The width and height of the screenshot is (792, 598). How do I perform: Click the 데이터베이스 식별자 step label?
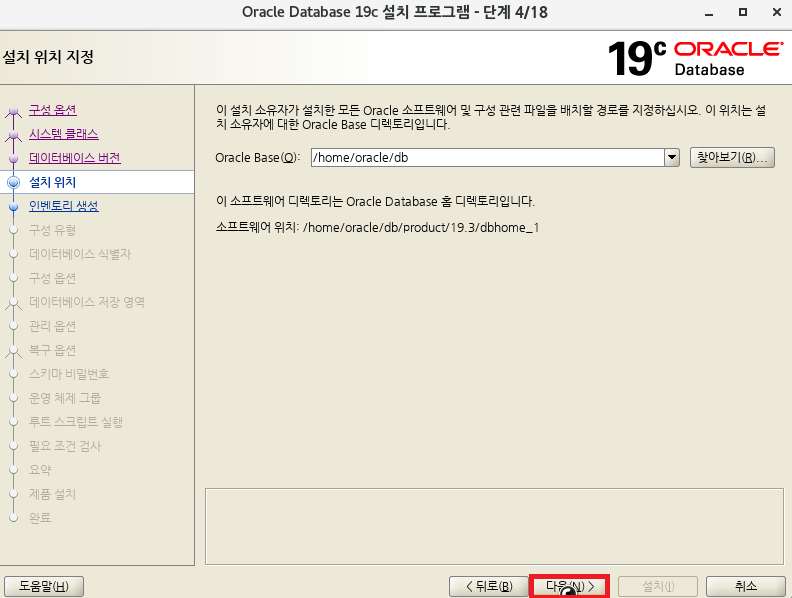click(x=80, y=254)
